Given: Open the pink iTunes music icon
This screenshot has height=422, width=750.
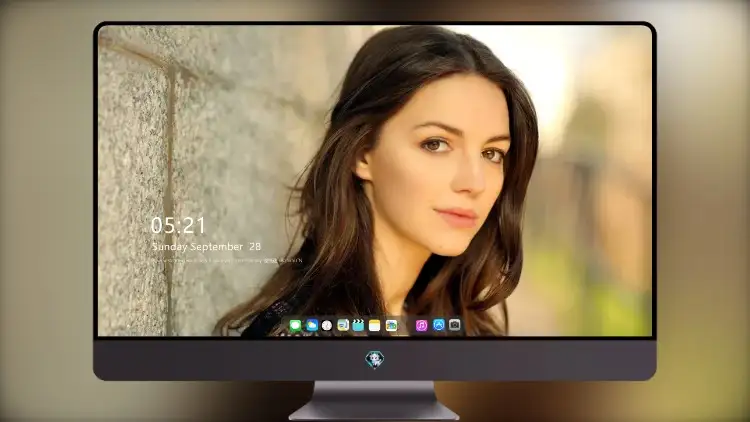Looking at the screenshot, I should click(421, 325).
